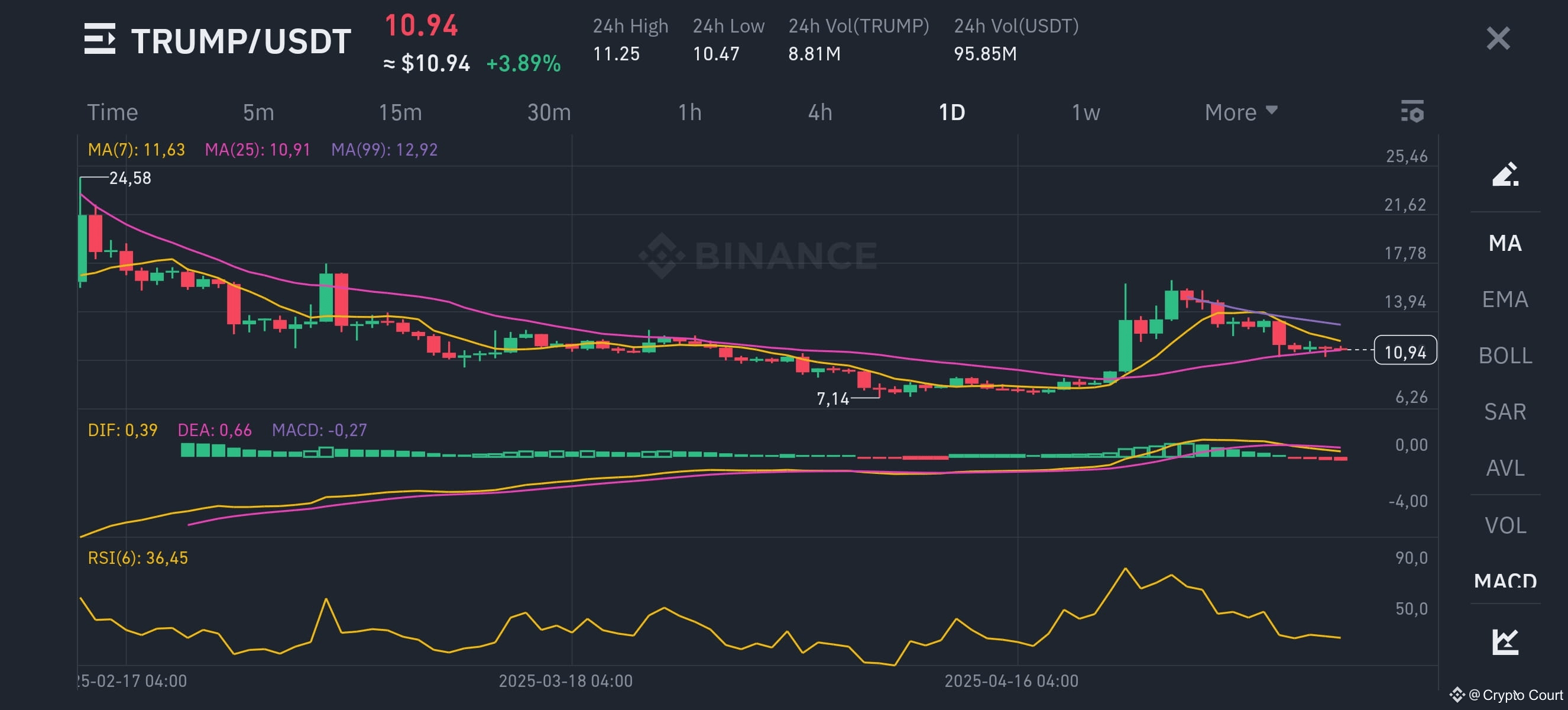The width and height of the screenshot is (1568, 710).
Task: Toggle the BOLL indicator
Action: (x=1505, y=355)
